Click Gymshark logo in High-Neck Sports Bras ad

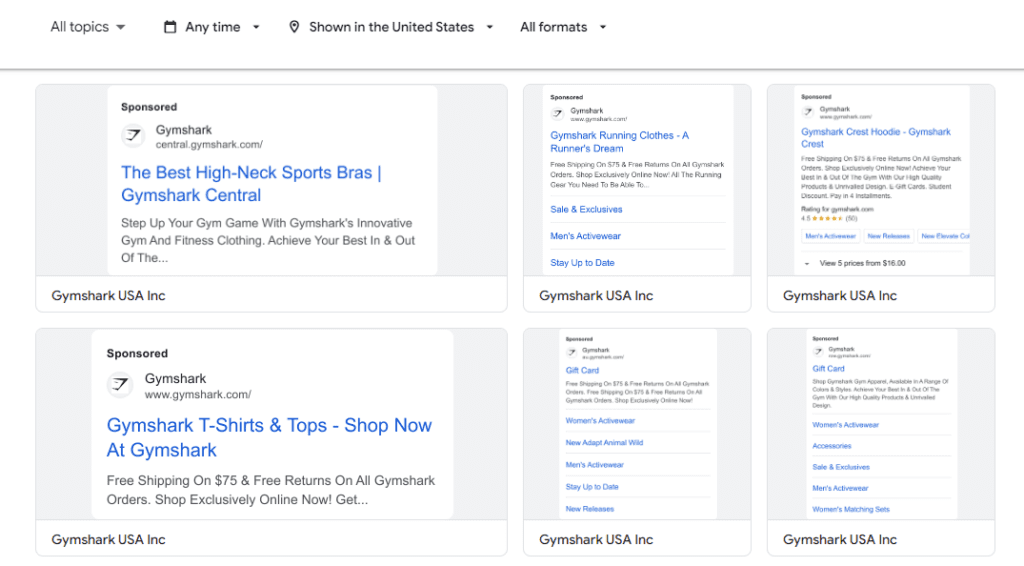coord(133,136)
